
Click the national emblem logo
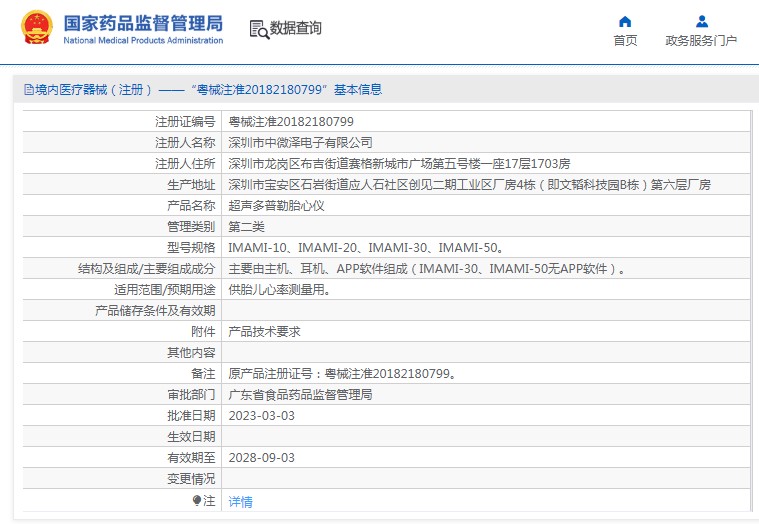coord(37,27)
